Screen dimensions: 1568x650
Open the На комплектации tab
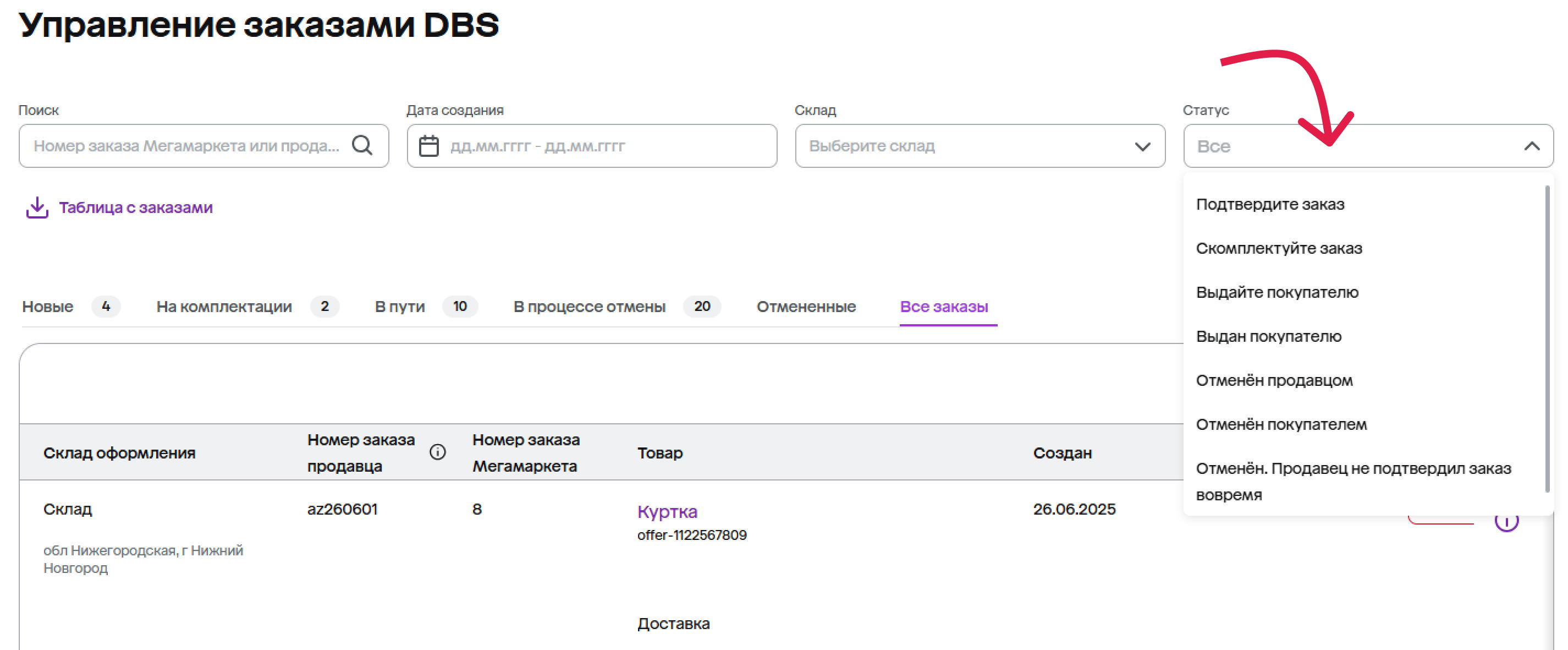point(224,307)
